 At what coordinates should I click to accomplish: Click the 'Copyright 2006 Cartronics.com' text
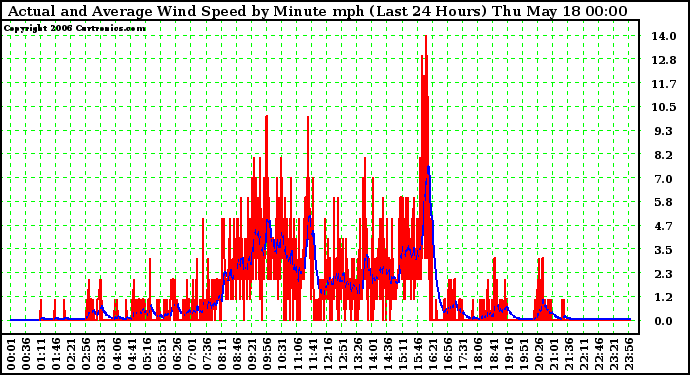coord(75,29)
